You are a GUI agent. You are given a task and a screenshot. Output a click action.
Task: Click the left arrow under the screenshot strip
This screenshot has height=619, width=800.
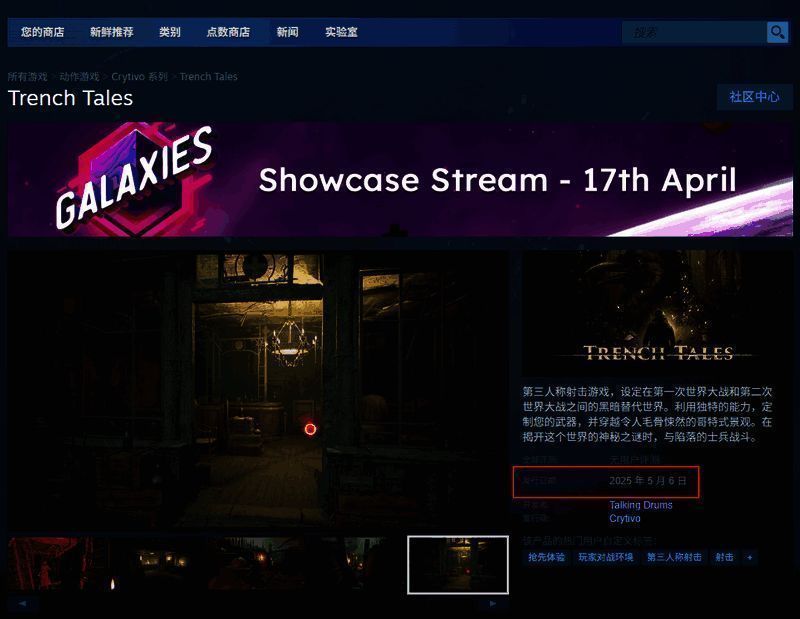[22, 603]
